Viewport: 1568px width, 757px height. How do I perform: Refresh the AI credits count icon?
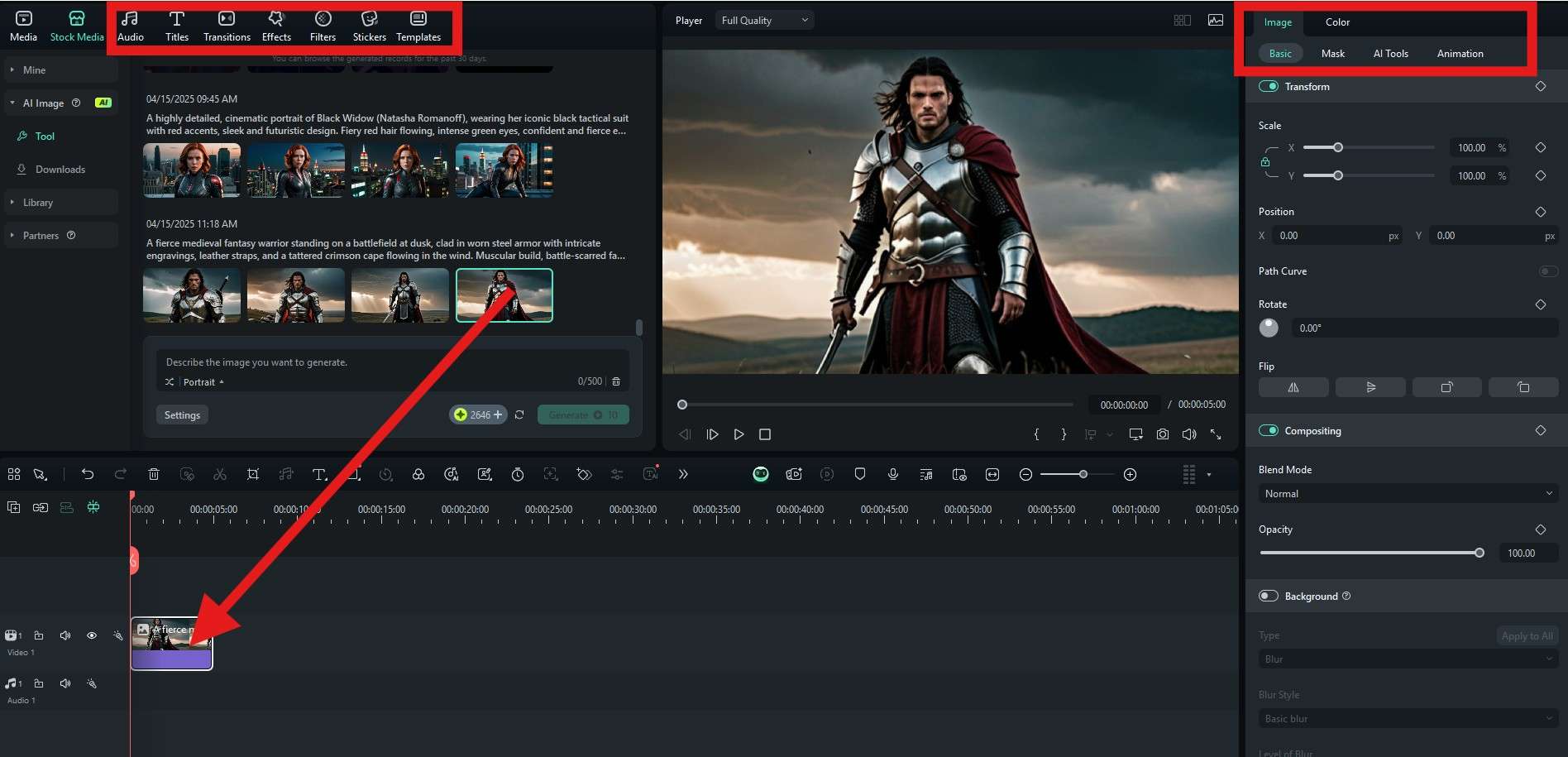(x=519, y=414)
